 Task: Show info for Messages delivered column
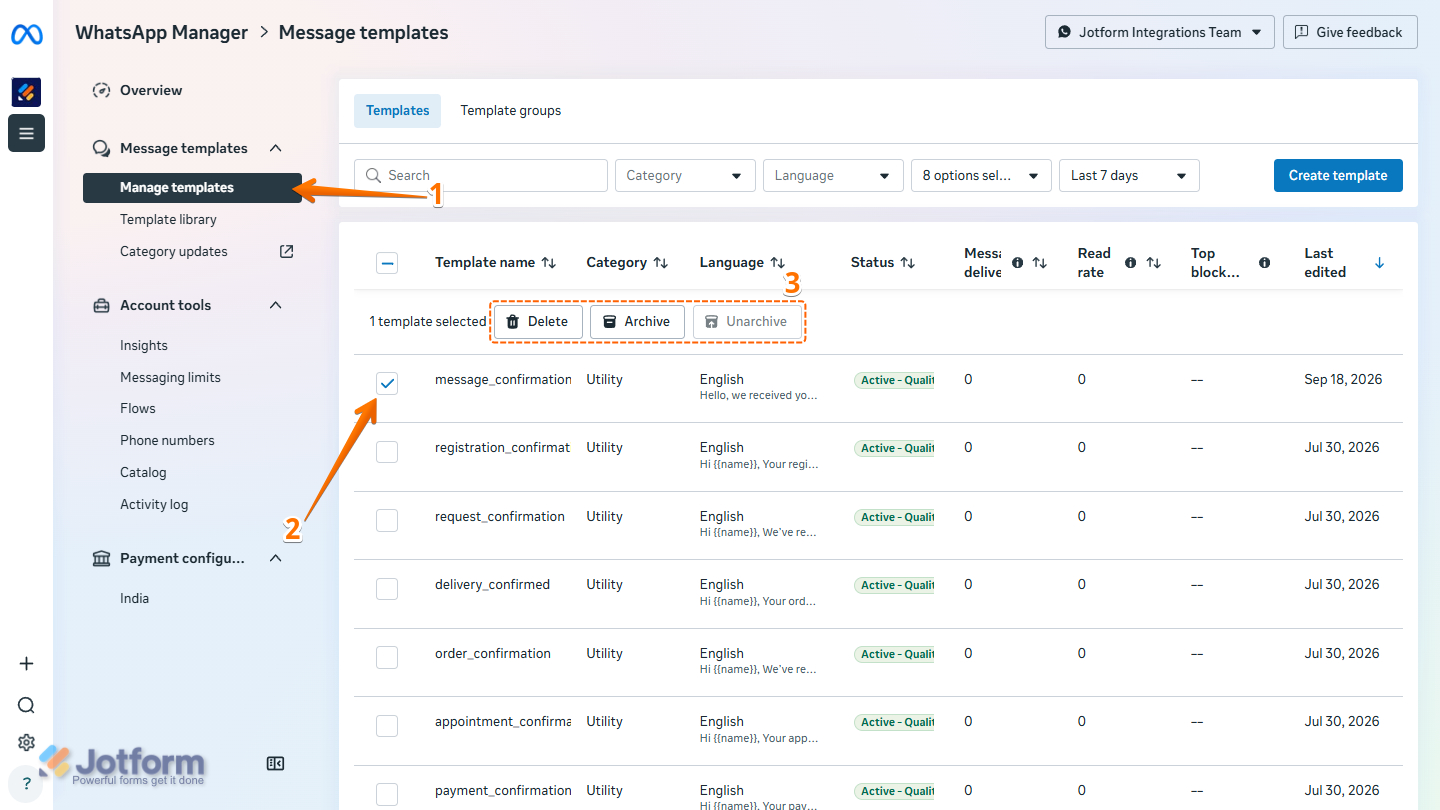[1018, 263]
